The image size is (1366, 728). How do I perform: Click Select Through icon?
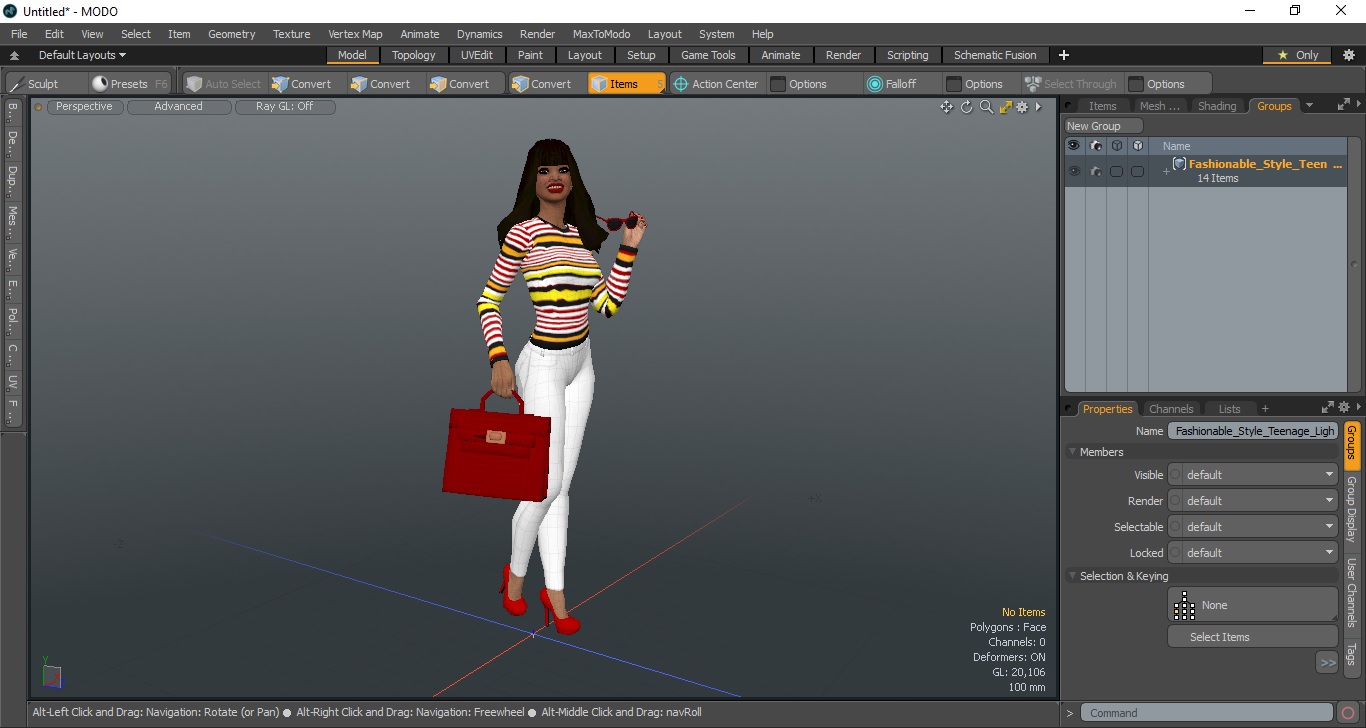pos(1033,84)
